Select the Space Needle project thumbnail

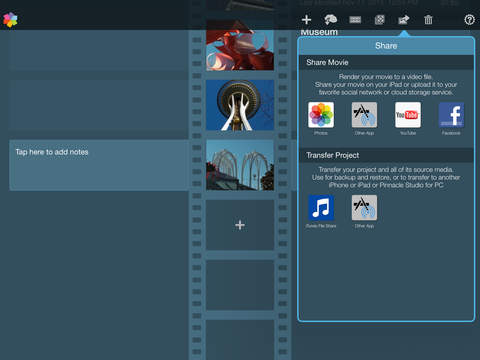(x=240, y=105)
